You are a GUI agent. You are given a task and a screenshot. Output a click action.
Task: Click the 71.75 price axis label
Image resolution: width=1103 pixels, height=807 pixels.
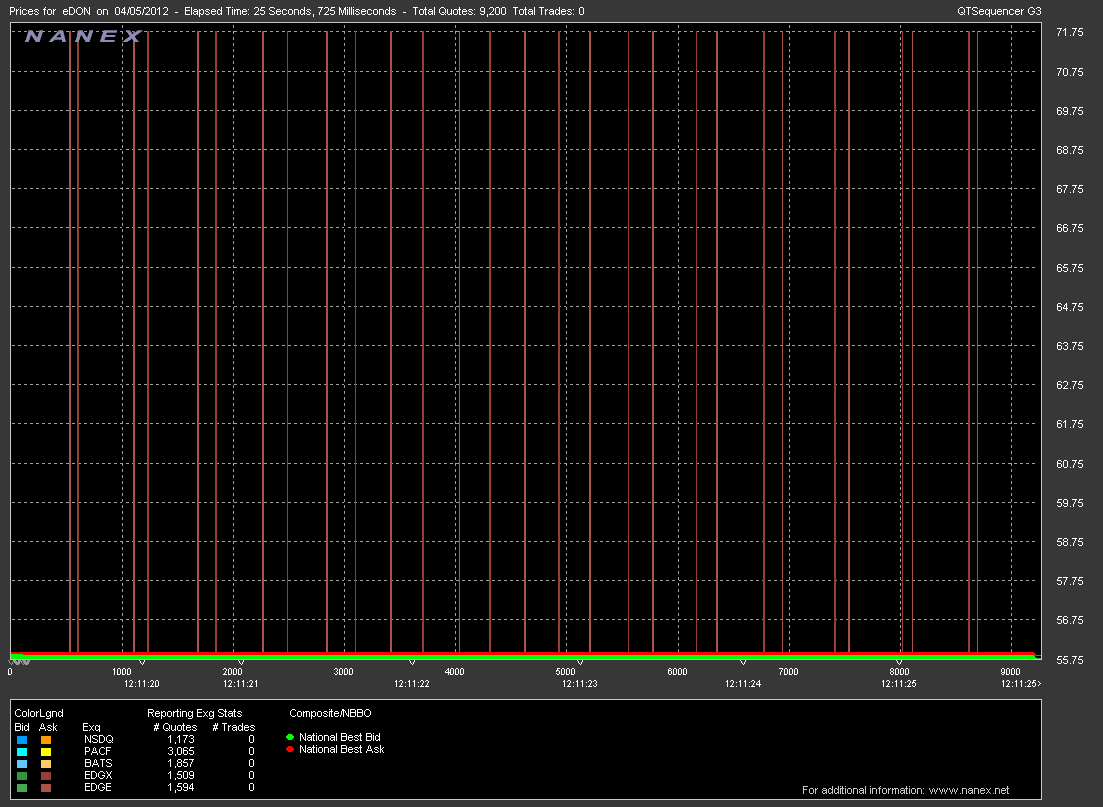coord(1069,32)
